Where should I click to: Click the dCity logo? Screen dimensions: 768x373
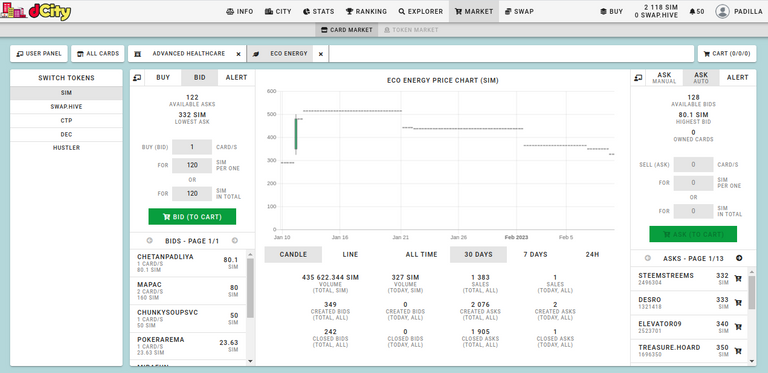[x=37, y=11]
